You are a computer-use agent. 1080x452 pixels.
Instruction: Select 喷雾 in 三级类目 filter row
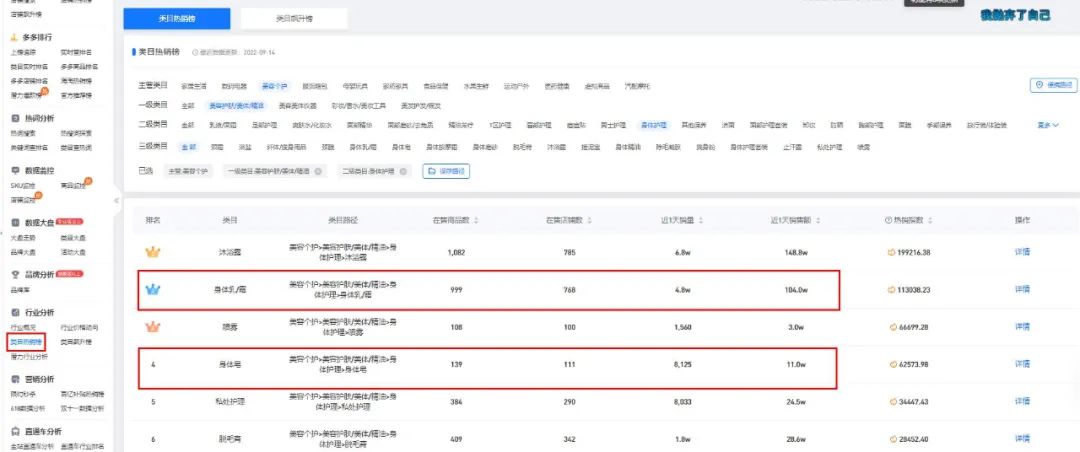[x=864, y=147]
